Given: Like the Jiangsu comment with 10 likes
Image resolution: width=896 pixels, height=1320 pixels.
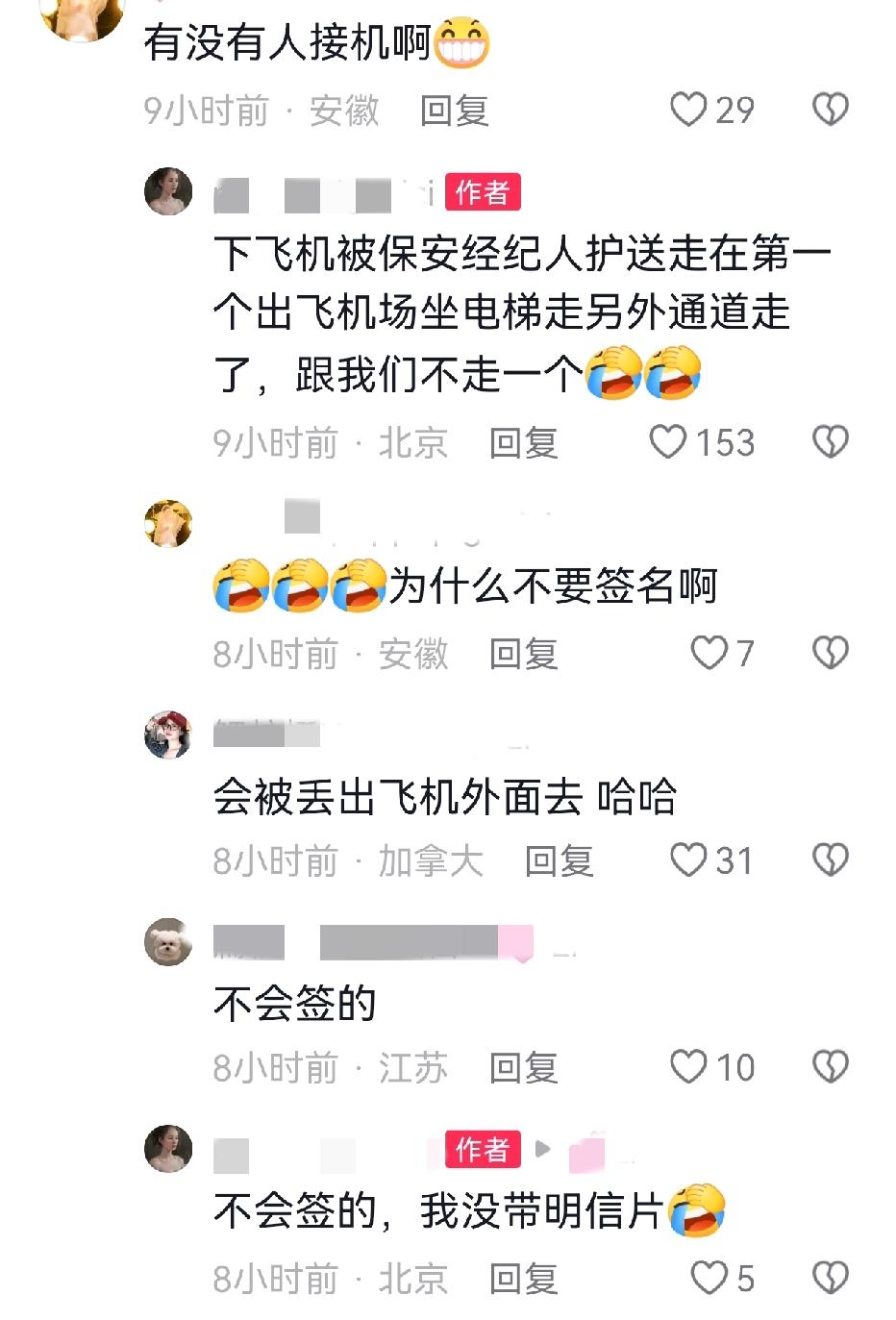Looking at the screenshot, I should click(711, 1067).
